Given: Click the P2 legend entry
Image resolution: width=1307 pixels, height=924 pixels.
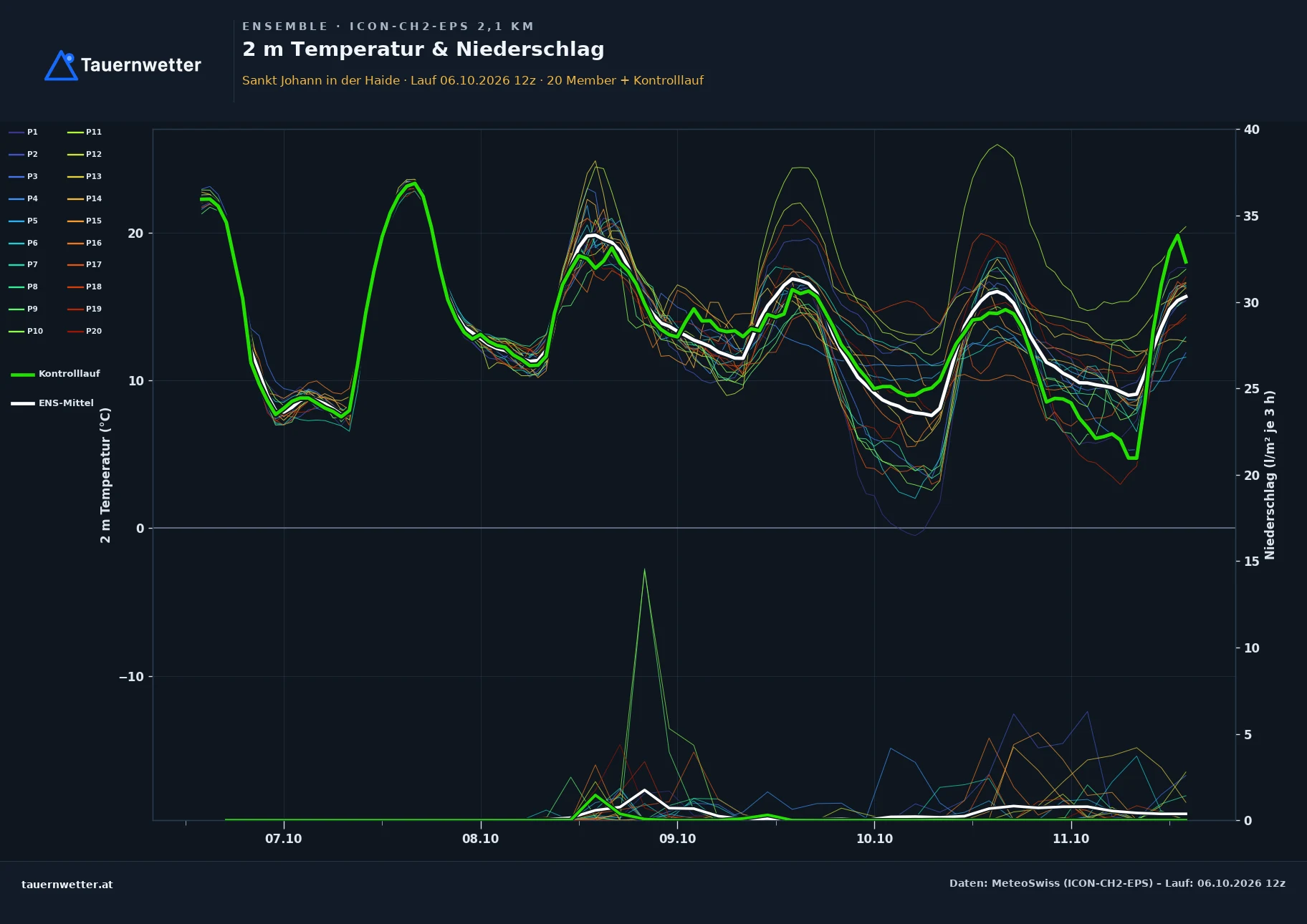Looking at the screenshot, I should pyautogui.click(x=24, y=154).
